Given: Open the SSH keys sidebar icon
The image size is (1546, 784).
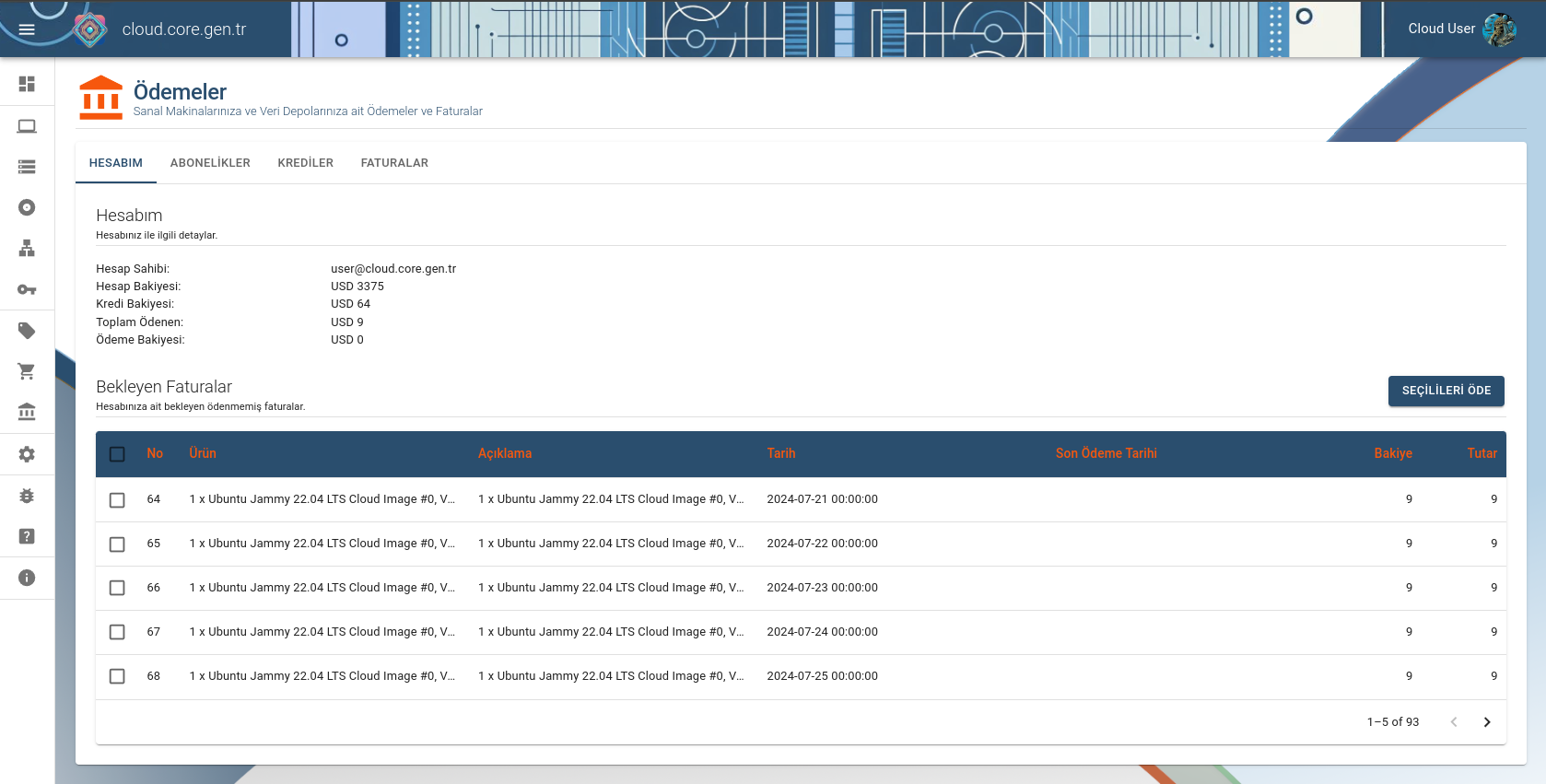Looking at the screenshot, I should (27, 289).
